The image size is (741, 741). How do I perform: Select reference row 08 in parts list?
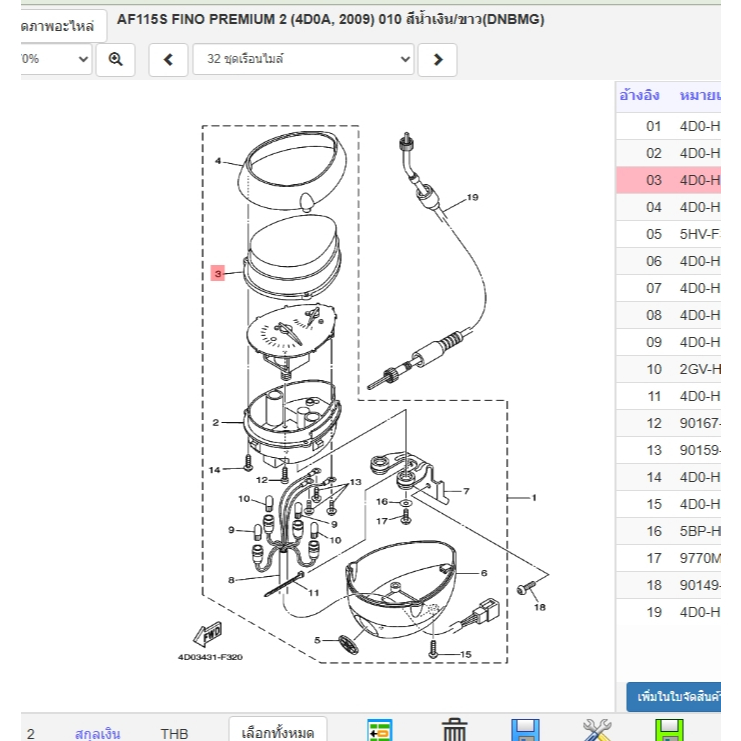point(668,315)
